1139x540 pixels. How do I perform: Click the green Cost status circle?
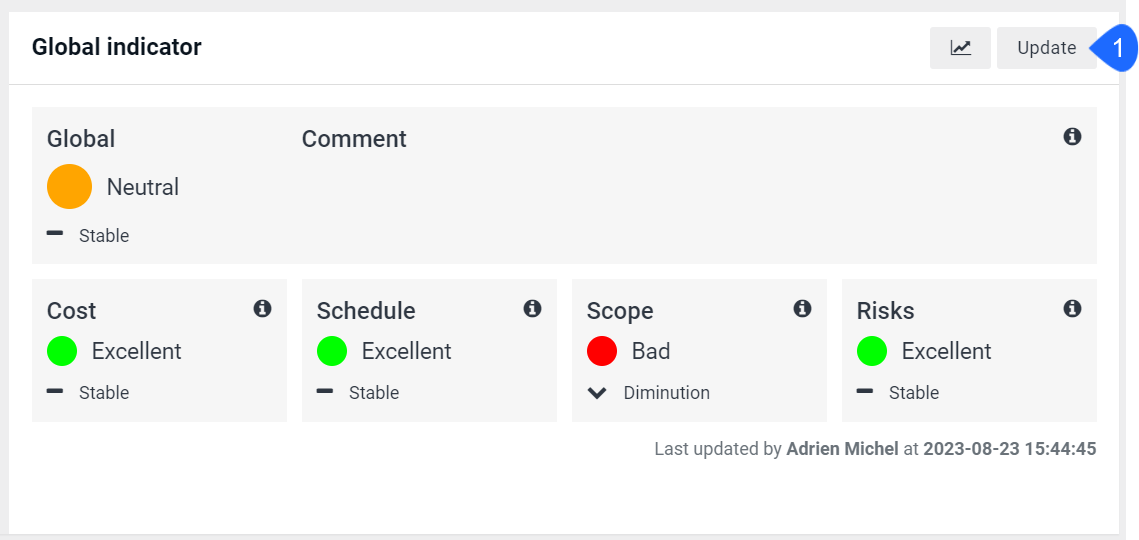pyautogui.click(x=62, y=351)
